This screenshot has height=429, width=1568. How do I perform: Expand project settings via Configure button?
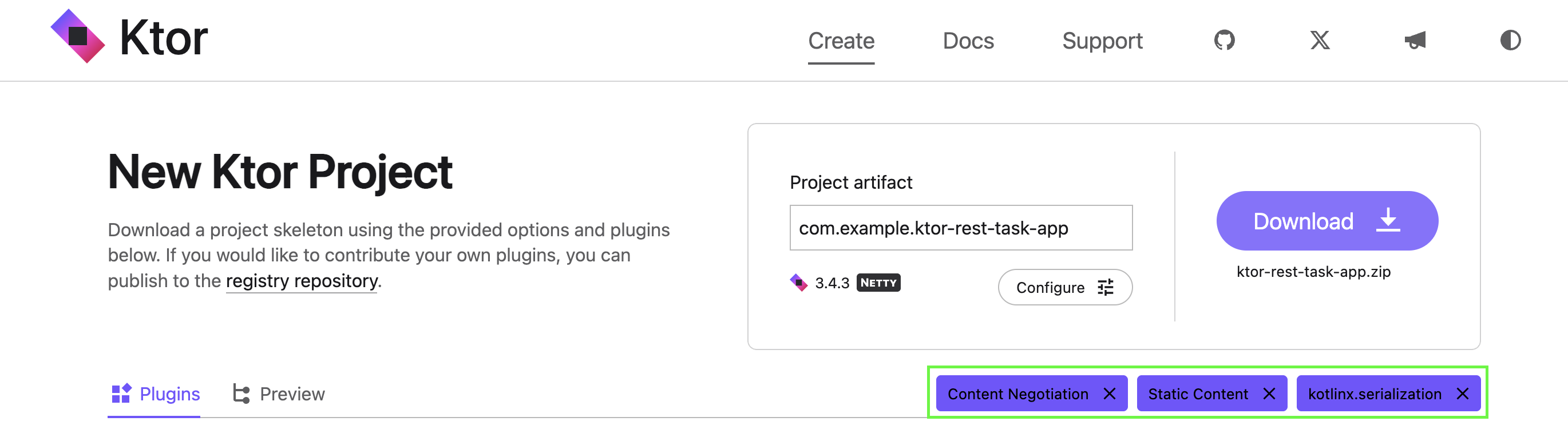[1064, 287]
